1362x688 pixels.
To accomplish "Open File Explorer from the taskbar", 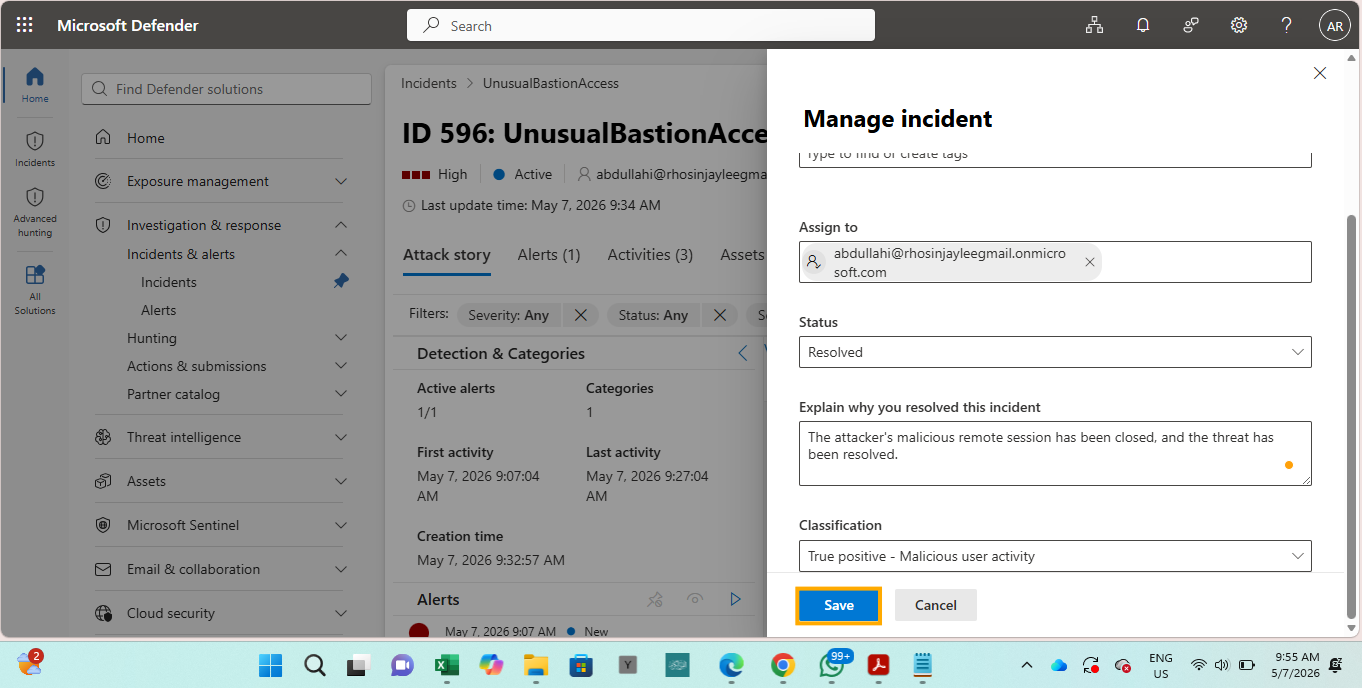I will (x=536, y=665).
